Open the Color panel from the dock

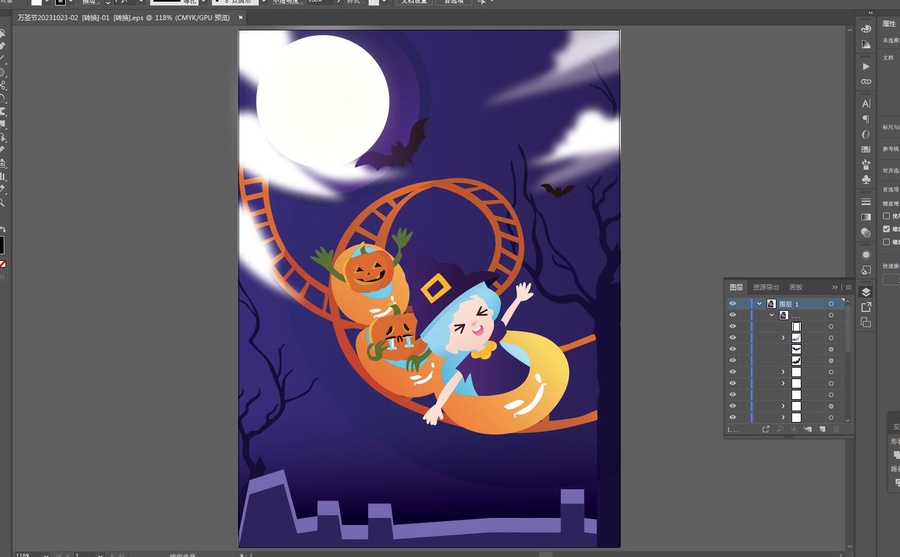pos(866,29)
